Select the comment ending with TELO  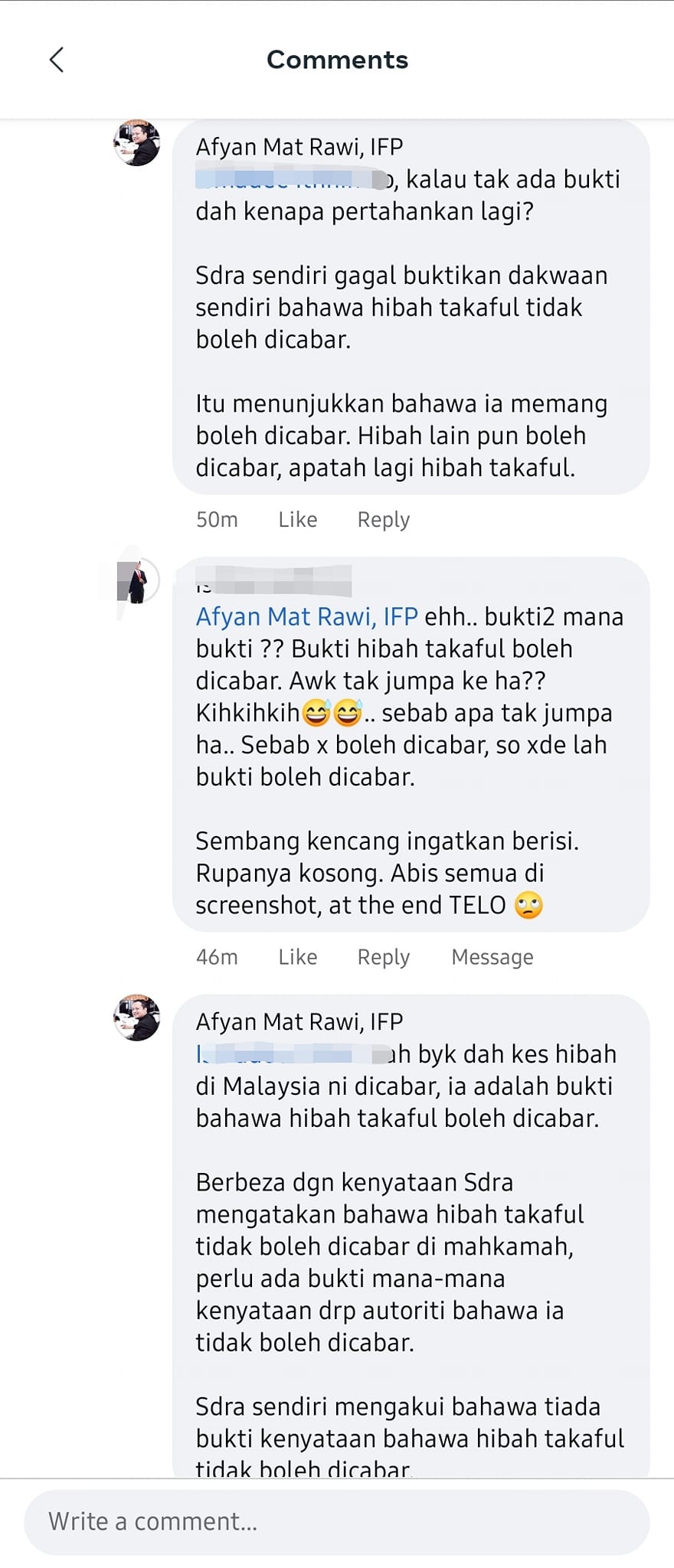tap(411, 744)
